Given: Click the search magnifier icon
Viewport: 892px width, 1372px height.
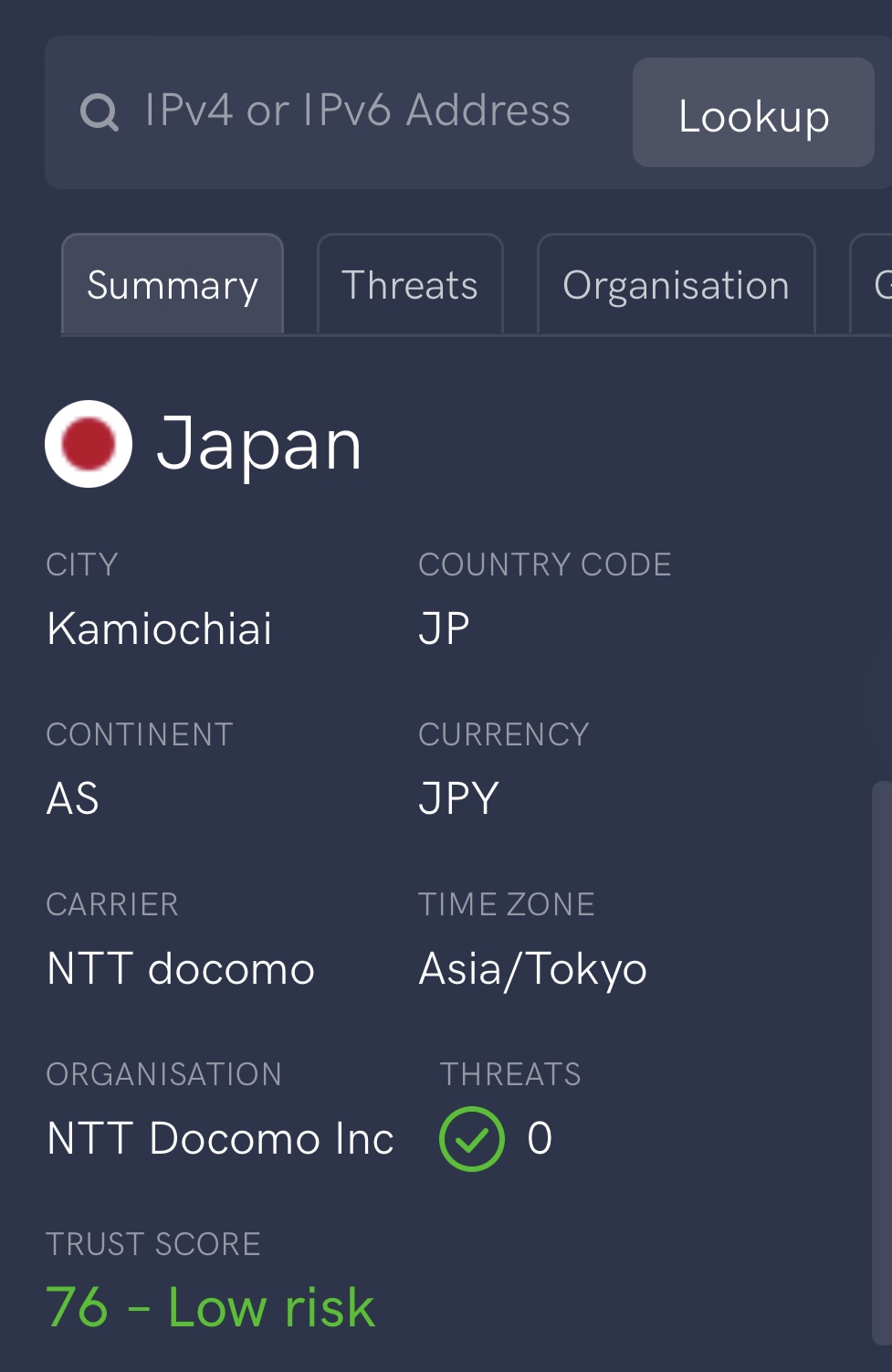Looking at the screenshot, I should pyautogui.click(x=99, y=112).
